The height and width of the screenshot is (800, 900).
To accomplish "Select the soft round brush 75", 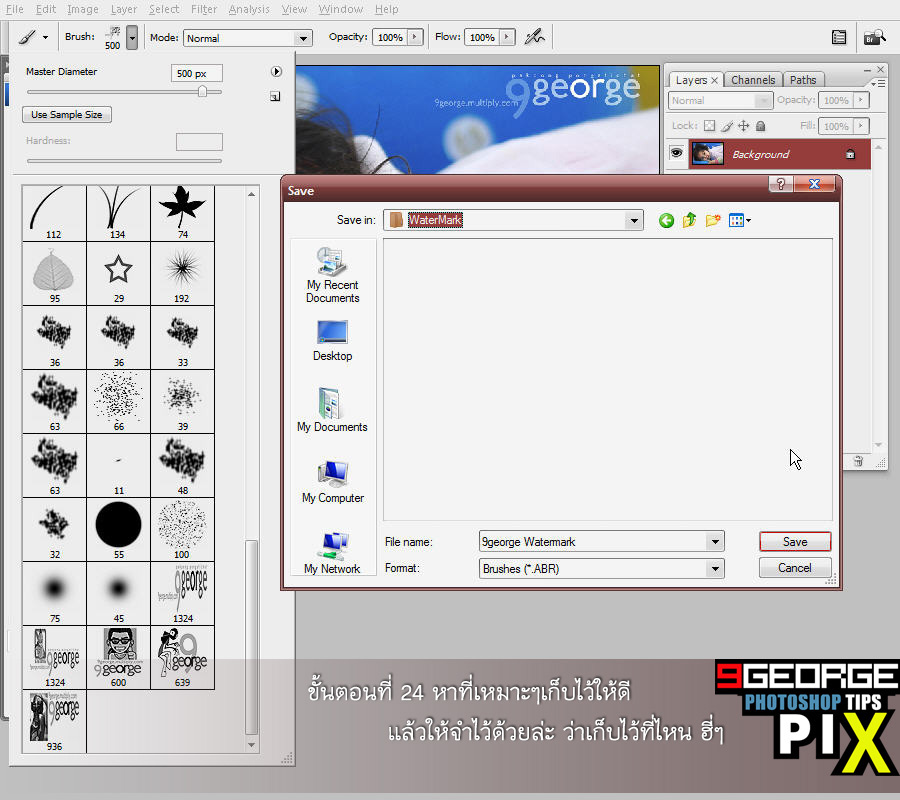I will (x=55, y=593).
